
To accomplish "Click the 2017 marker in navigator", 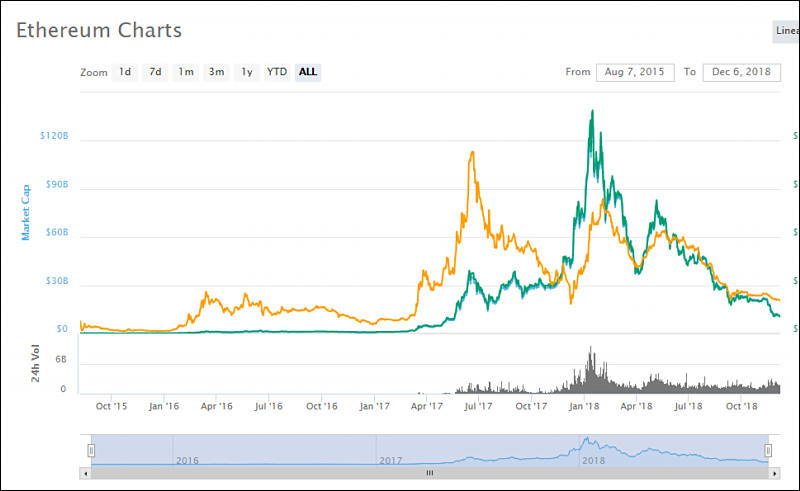I will (x=390, y=460).
